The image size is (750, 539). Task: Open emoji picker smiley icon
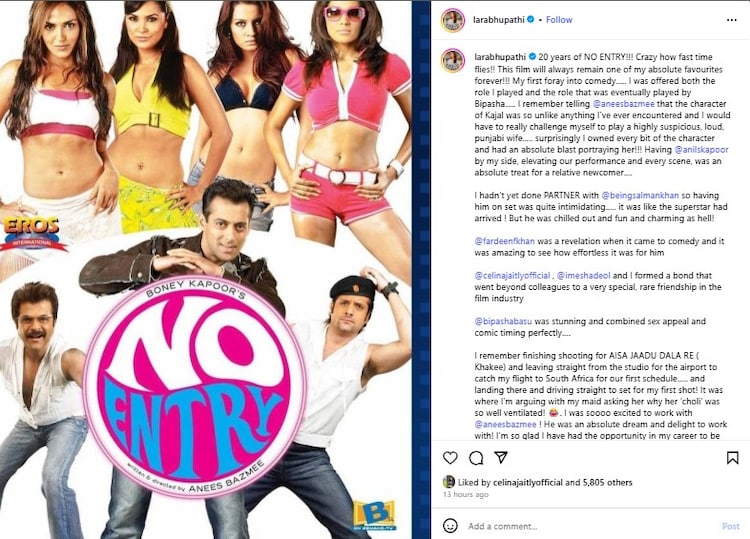pyautogui.click(x=450, y=526)
